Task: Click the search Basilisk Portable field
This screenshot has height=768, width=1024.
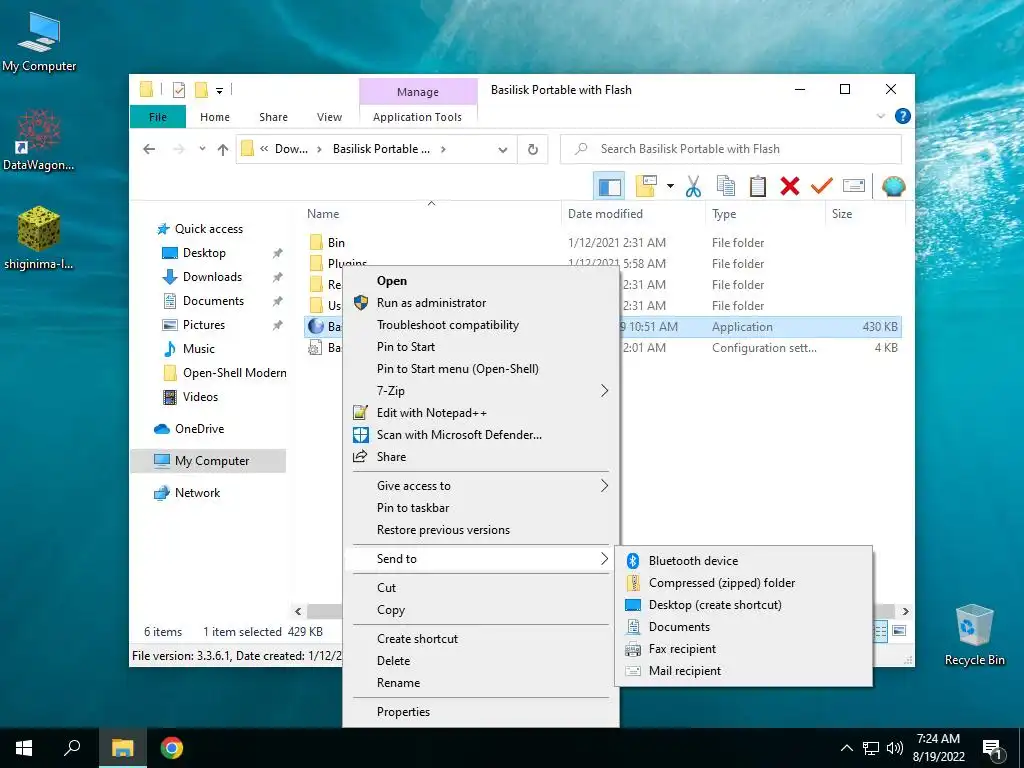Action: tap(731, 150)
